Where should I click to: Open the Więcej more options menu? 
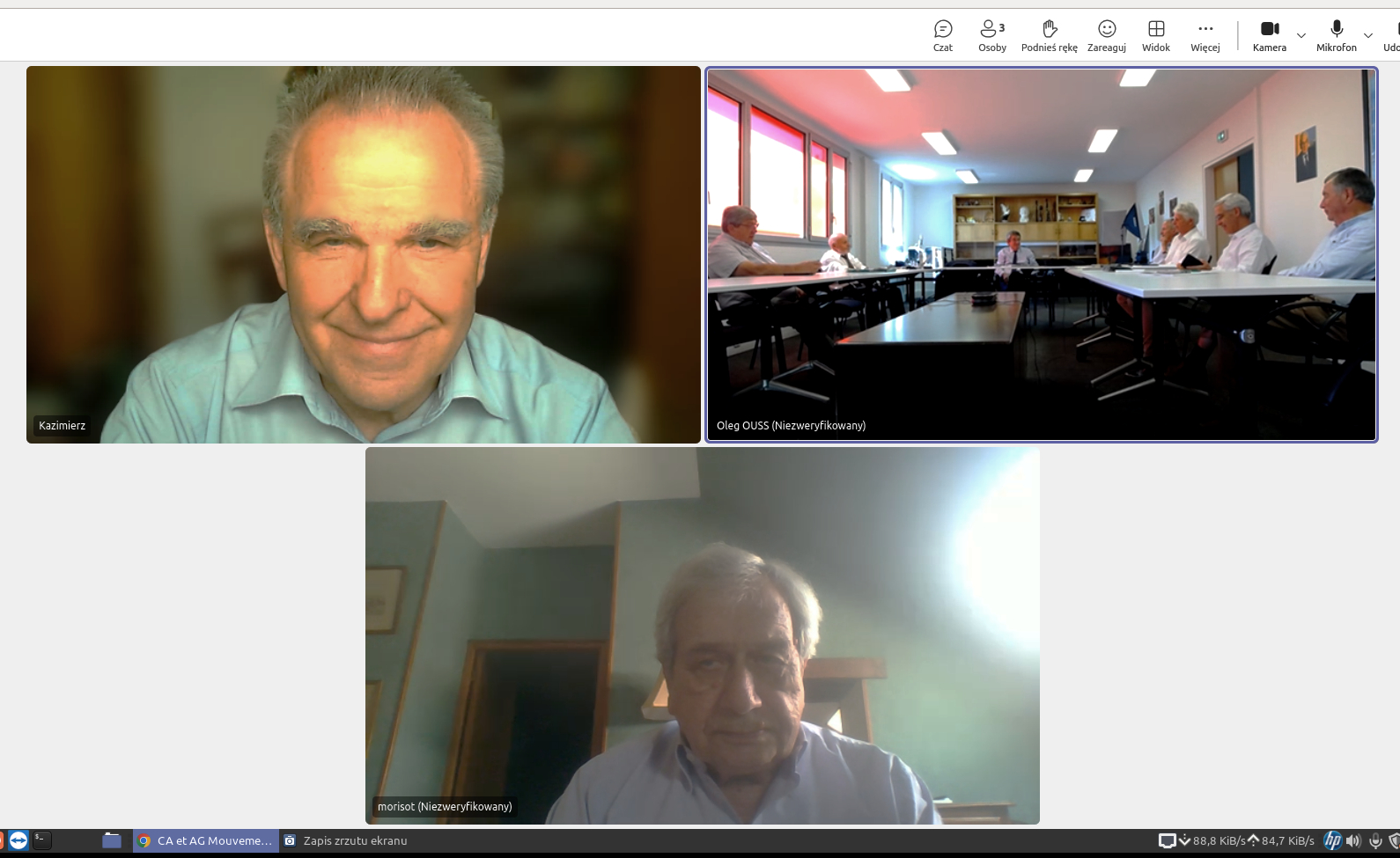point(1205,36)
